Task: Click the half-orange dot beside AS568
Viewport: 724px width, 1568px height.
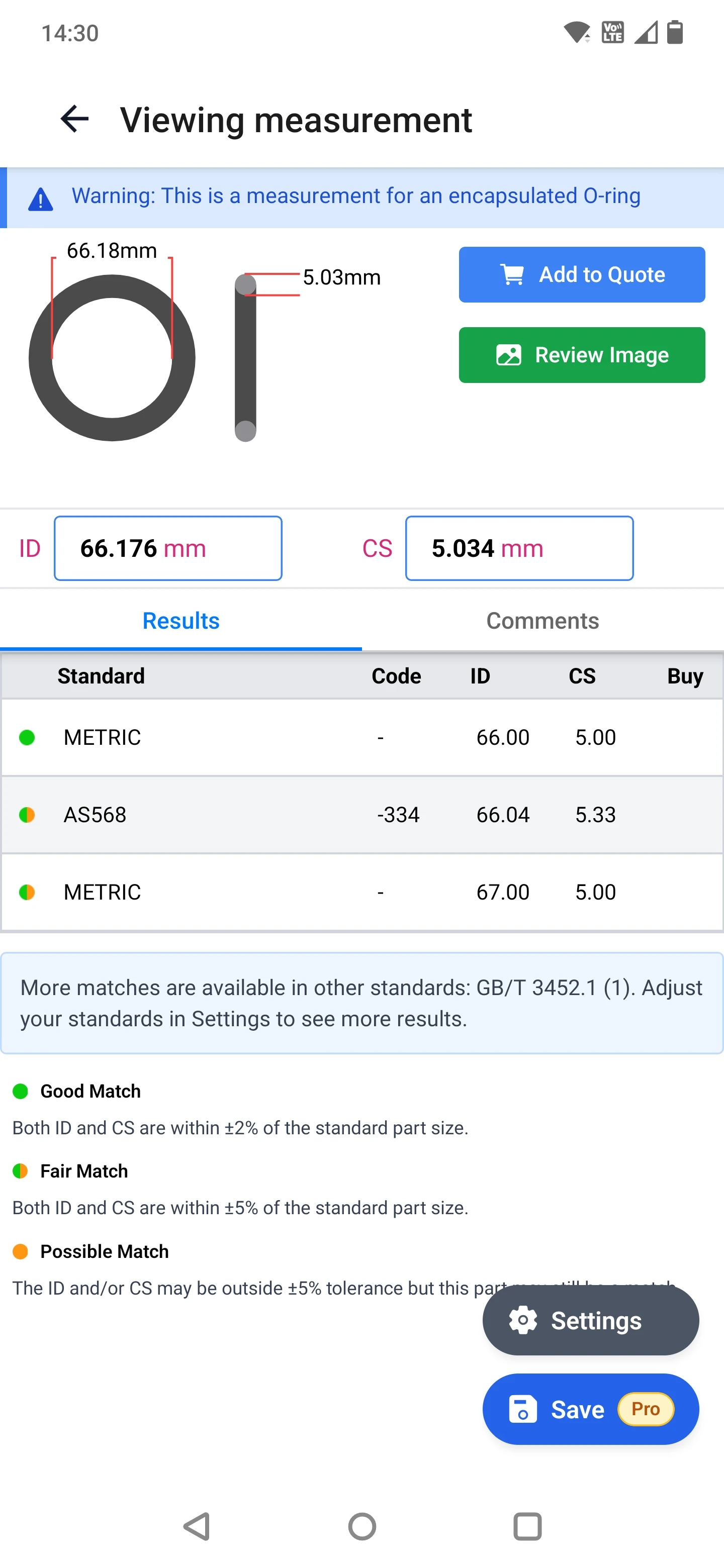Action: point(27,815)
